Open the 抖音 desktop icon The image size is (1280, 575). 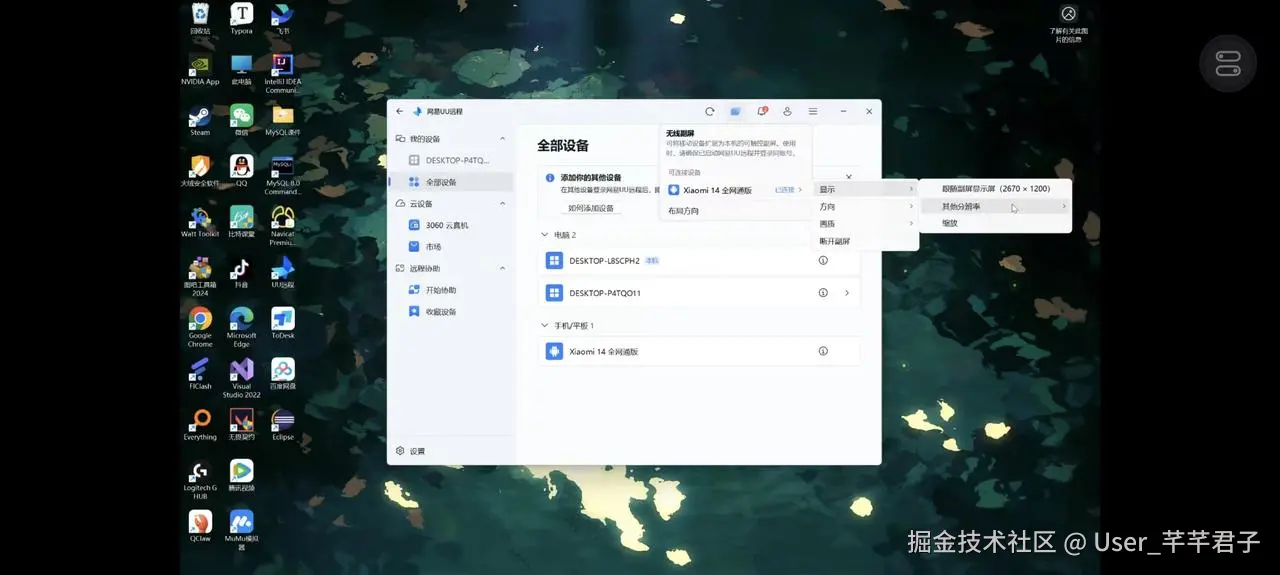point(241,273)
